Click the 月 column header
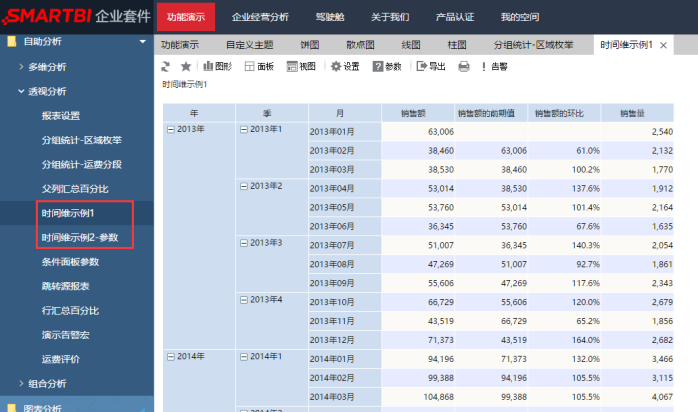The width and height of the screenshot is (698, 412). (x=345, y=113)
